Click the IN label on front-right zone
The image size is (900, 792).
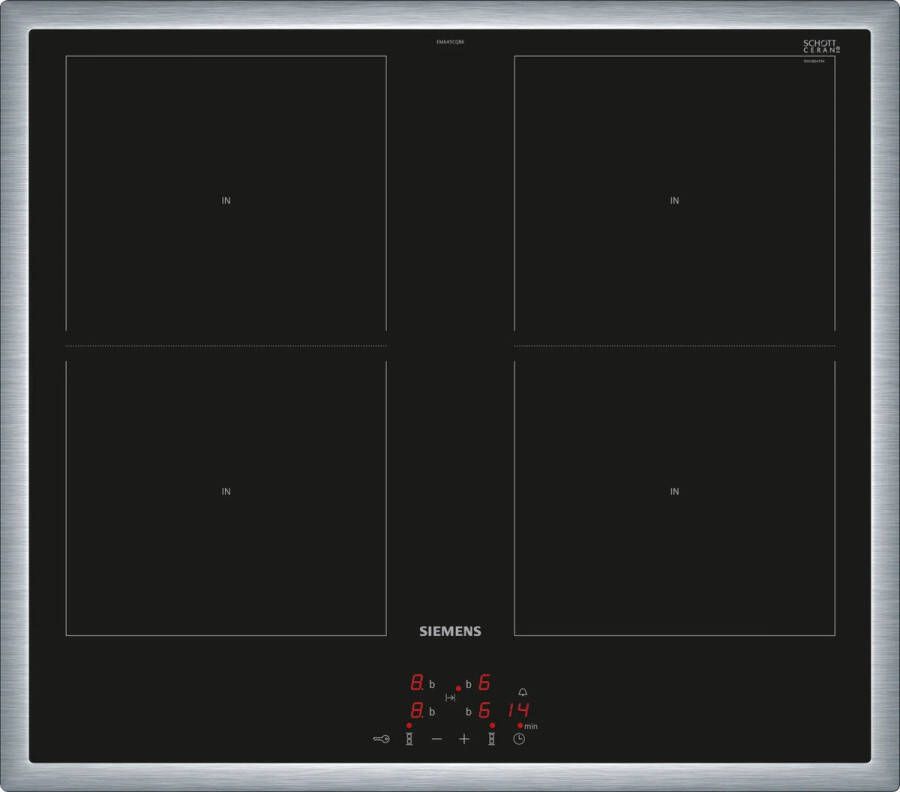[674, 491]
